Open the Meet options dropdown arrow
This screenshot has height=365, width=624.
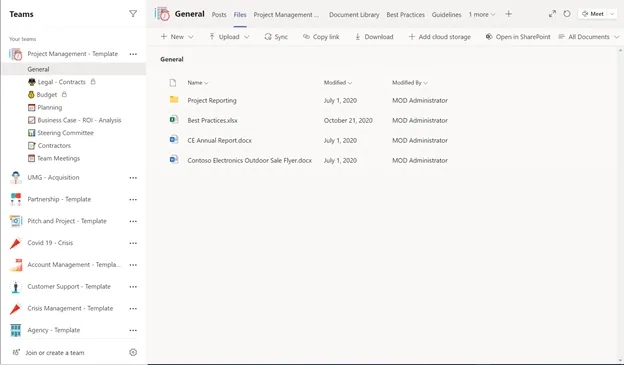pos(612,14)
